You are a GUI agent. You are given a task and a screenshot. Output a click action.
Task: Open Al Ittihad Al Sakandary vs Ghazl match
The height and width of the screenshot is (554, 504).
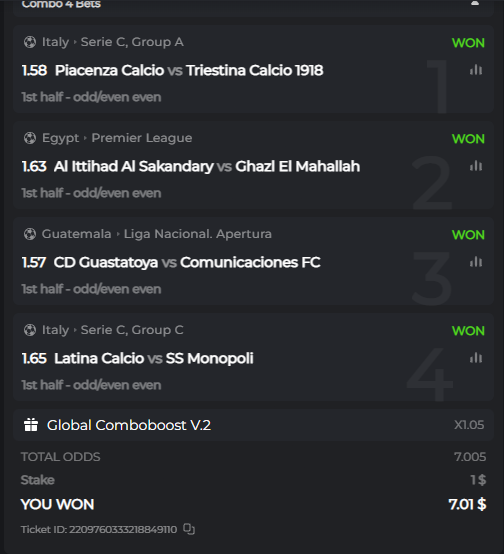tap(207, 166)
